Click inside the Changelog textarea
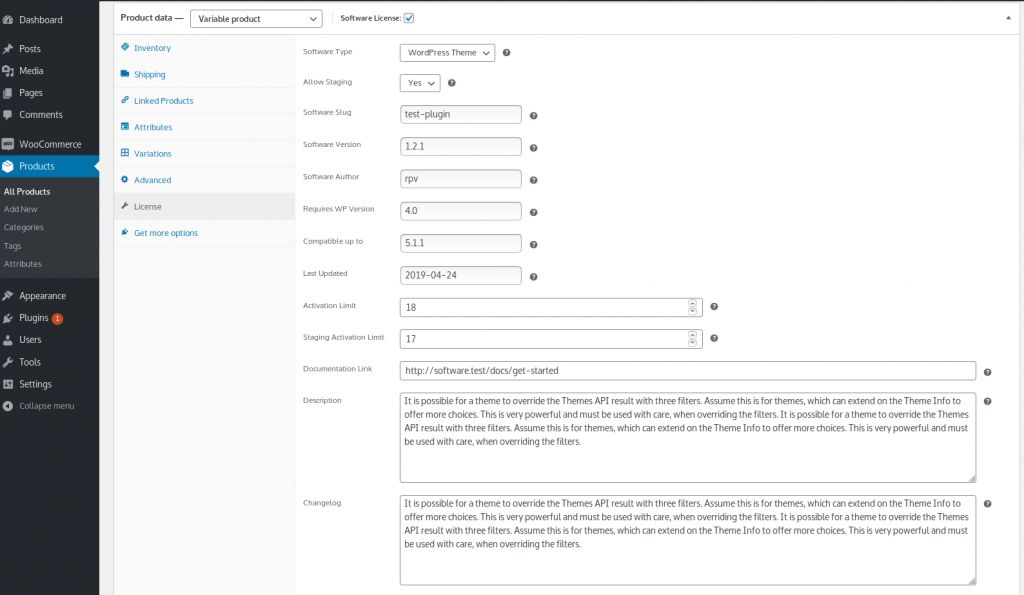The image size is (1024, 595). 688,540
